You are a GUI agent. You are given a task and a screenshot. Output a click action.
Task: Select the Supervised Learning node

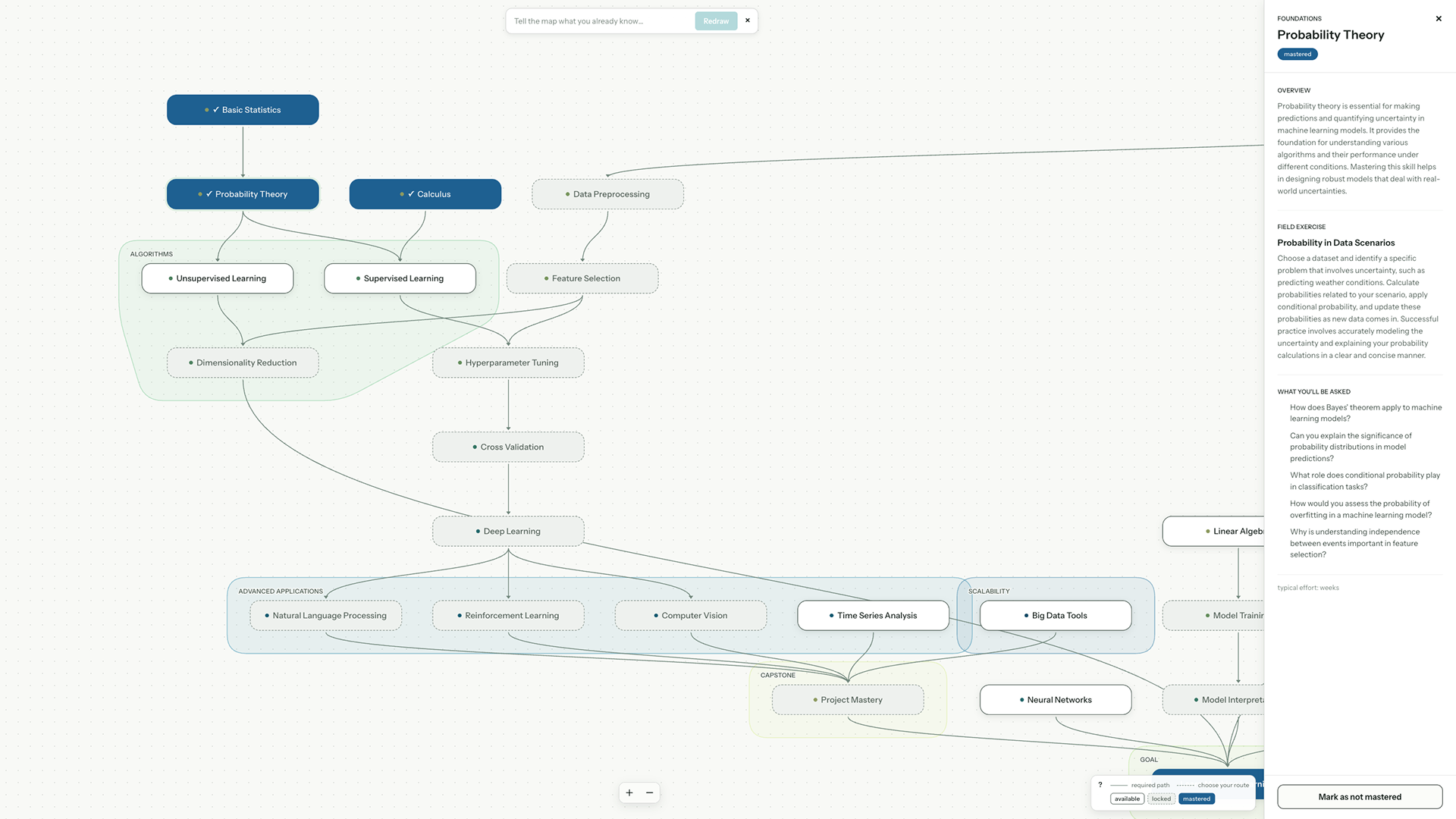[x=400, y=278]
